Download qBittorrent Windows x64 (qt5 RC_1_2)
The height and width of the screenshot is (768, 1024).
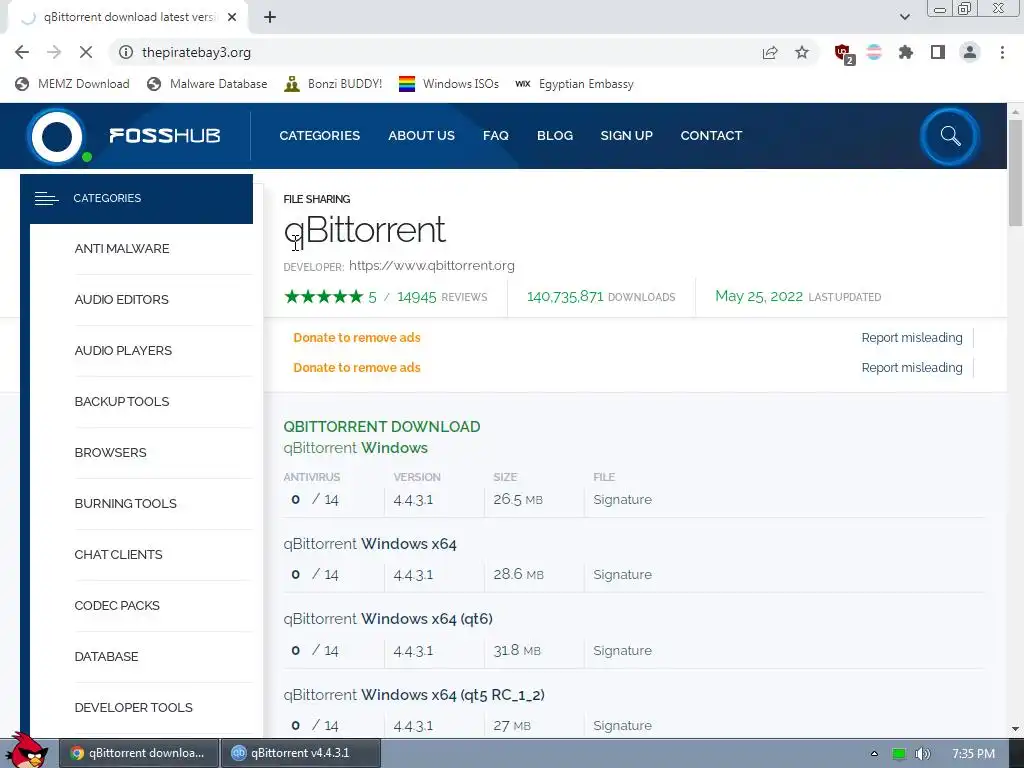(414, 694)
